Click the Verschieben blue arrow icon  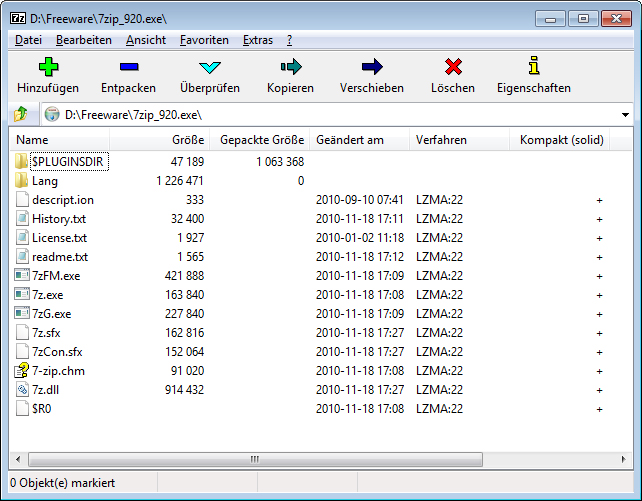(372, 67)
